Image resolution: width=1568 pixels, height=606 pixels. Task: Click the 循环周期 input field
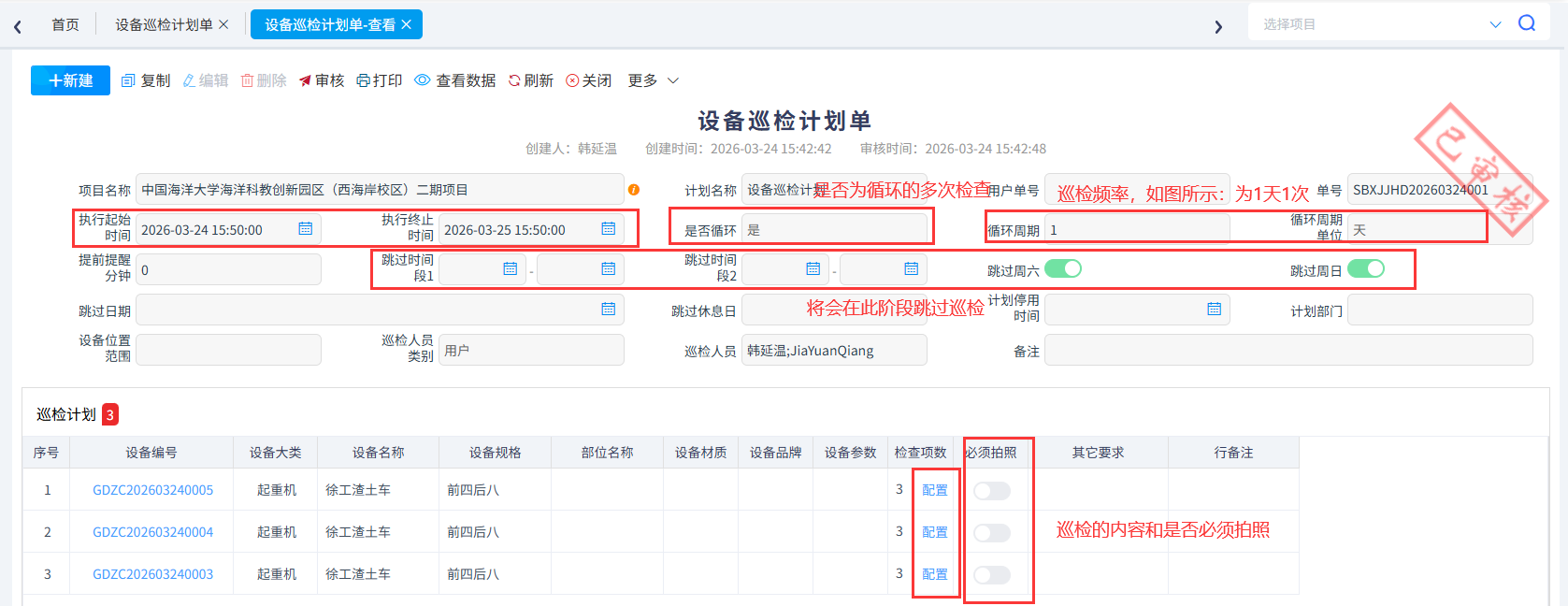click(x=1137, y=230)
